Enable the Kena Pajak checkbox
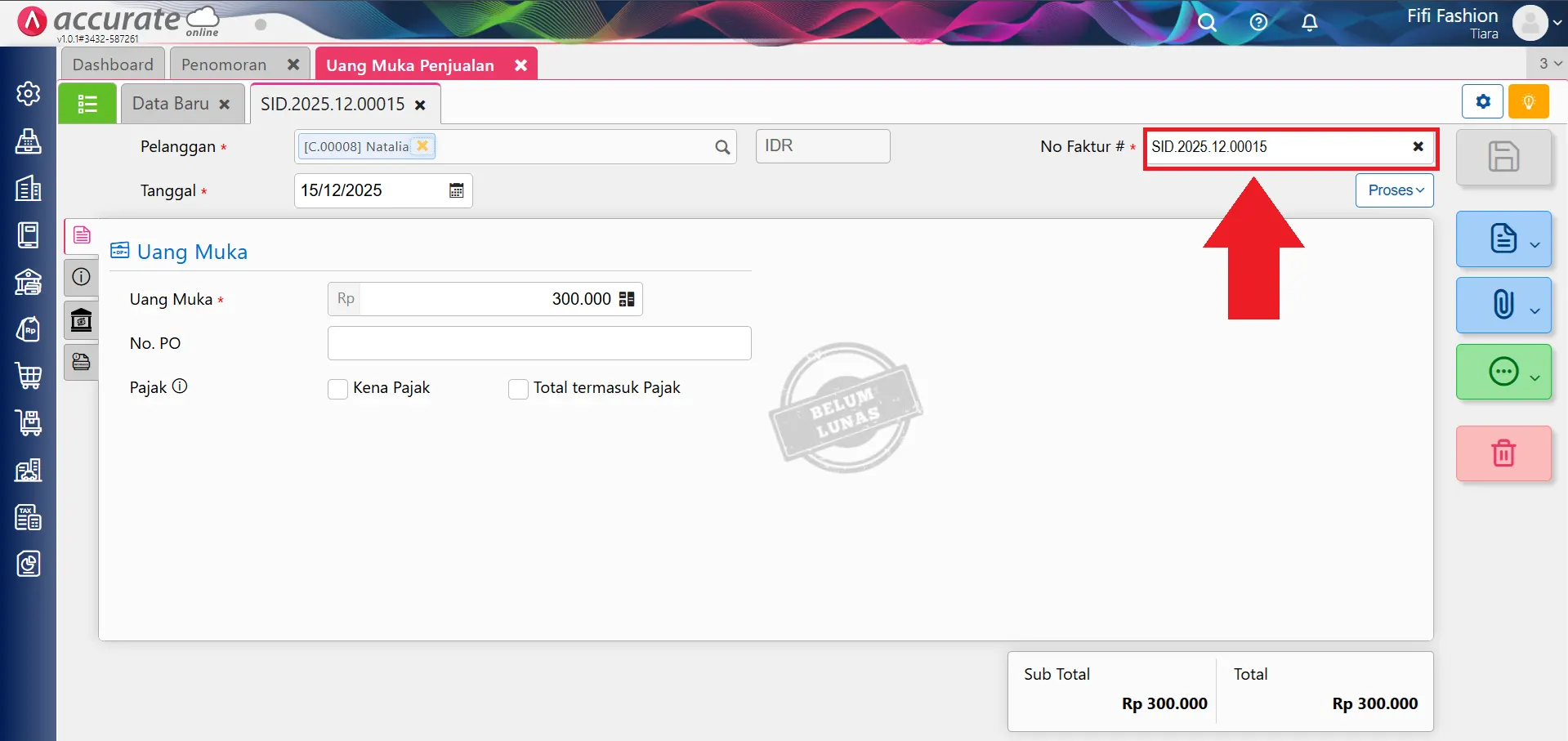The height and width of the screenshot is (741, 1568). (x=337, y=389)
